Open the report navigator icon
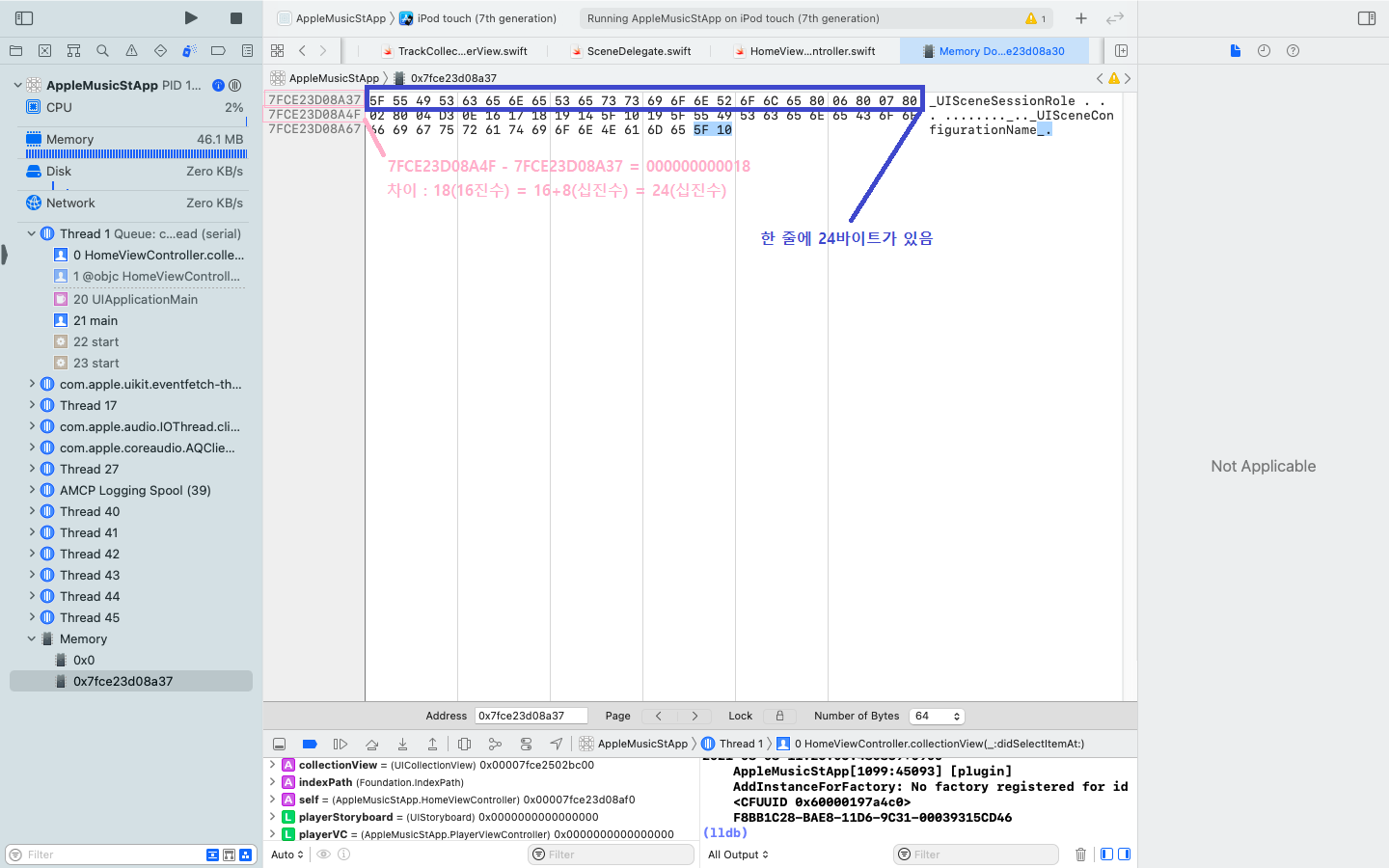1389x868 pixels. coord(247,51)
